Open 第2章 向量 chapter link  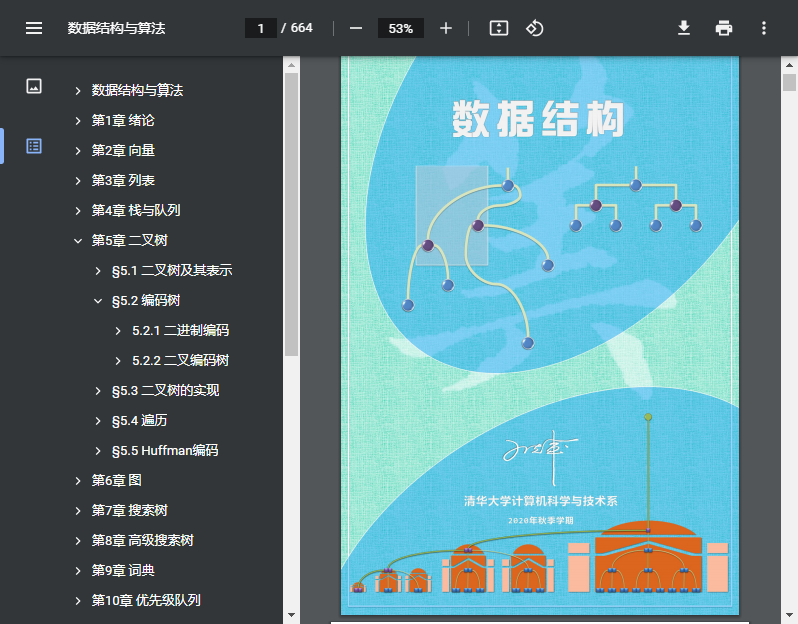coord(123,150)
